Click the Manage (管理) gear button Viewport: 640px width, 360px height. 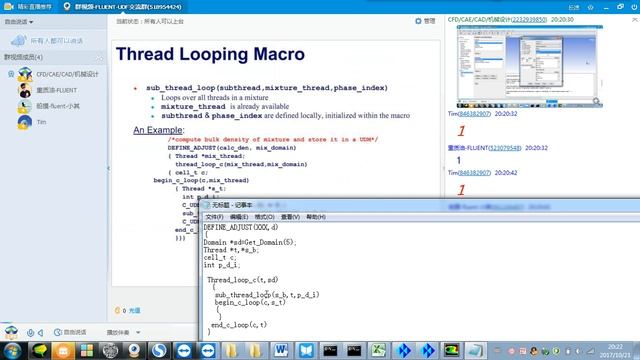pyautogui.click(x=425, y=21)
